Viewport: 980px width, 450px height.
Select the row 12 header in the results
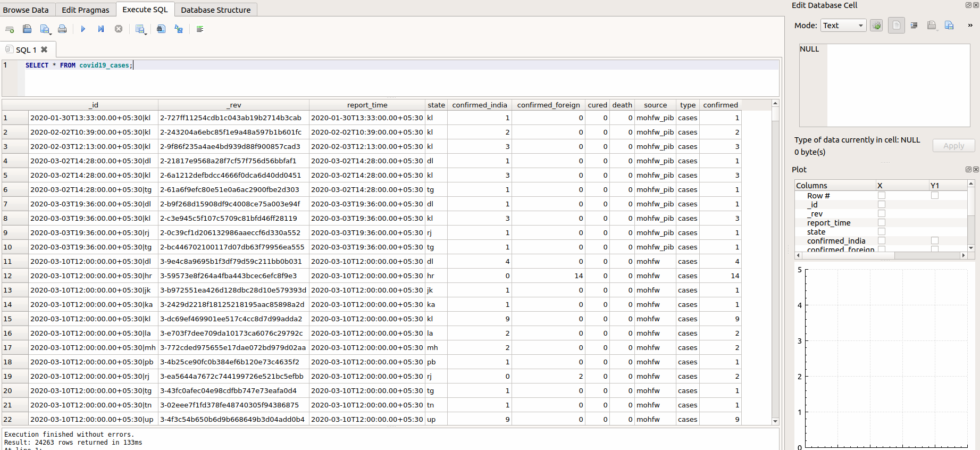point(14,276)
